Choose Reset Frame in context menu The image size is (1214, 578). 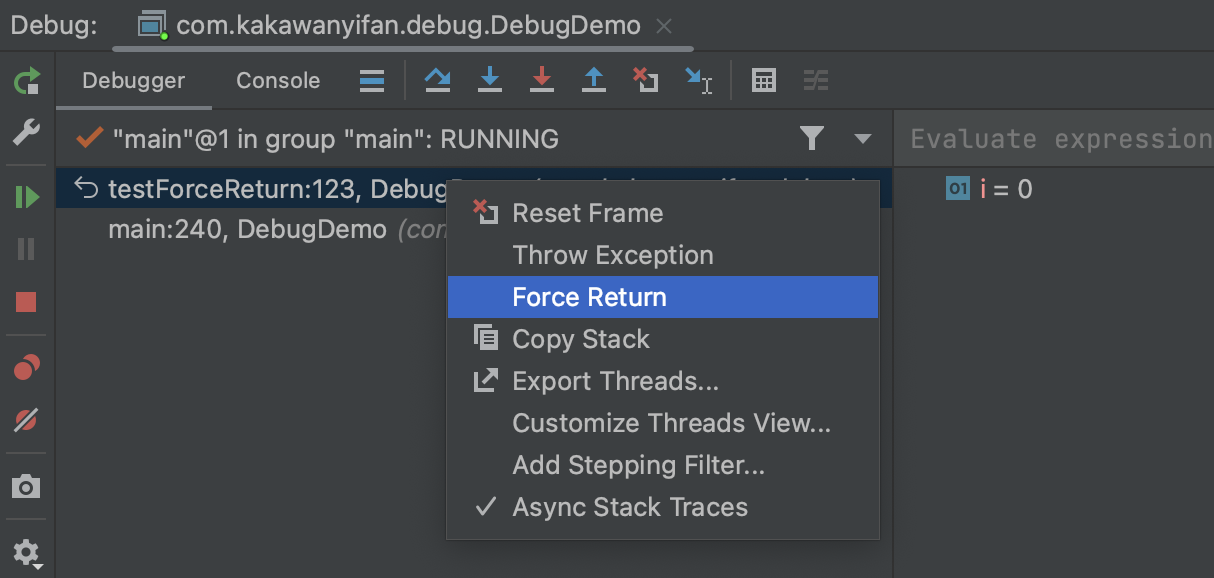587,213
